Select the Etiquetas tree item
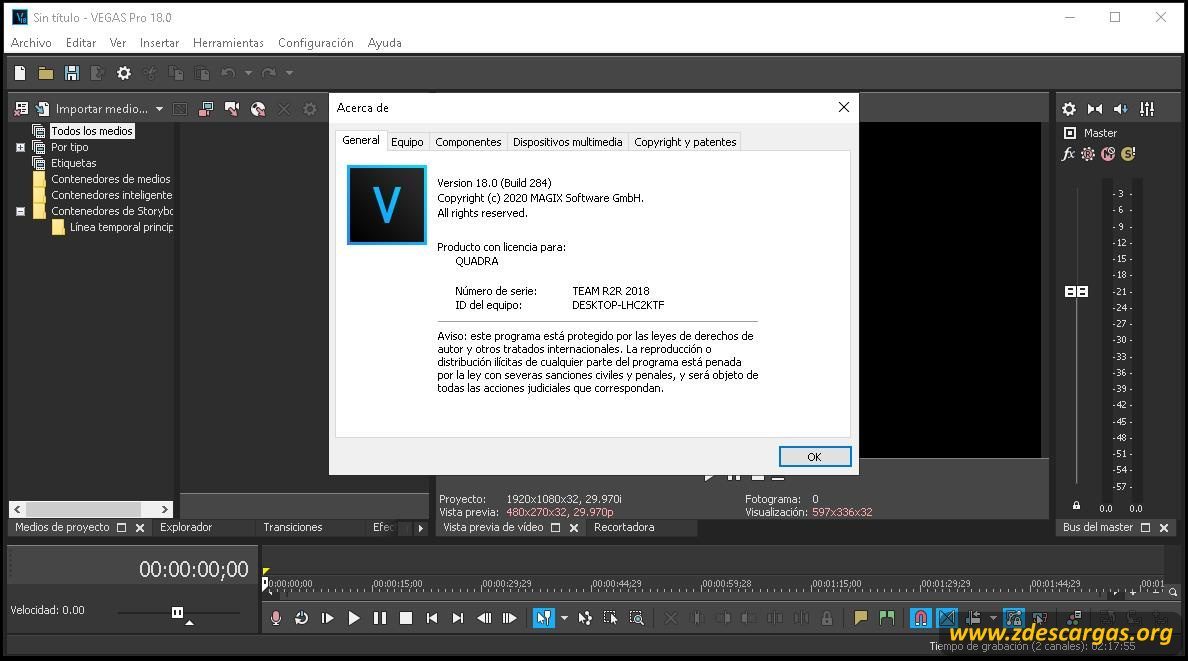Image resolution: width=1188 pixels, height=661 pixels. tap(73, 163)
